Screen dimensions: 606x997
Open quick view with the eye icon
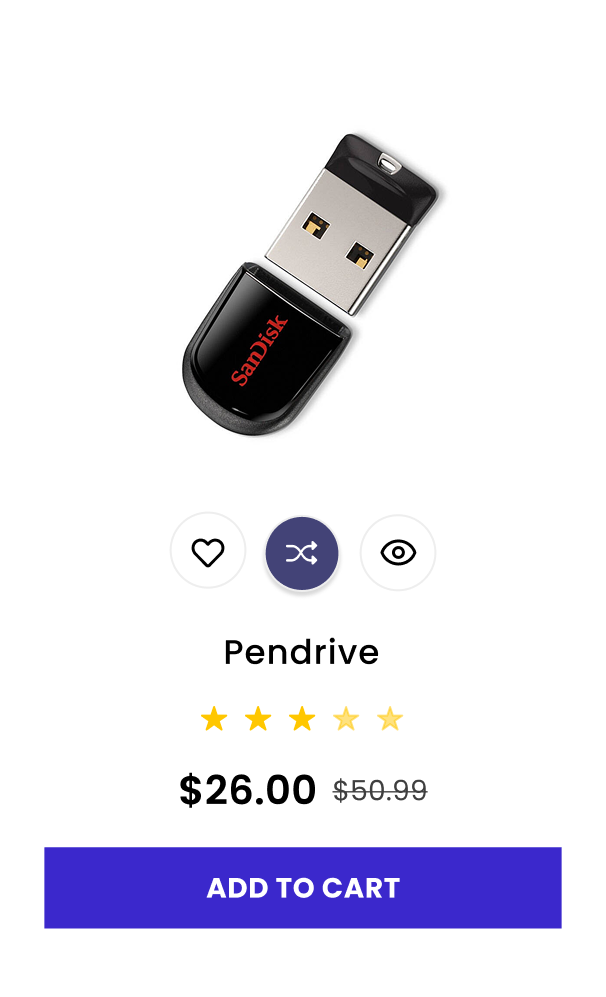[398, 553]
